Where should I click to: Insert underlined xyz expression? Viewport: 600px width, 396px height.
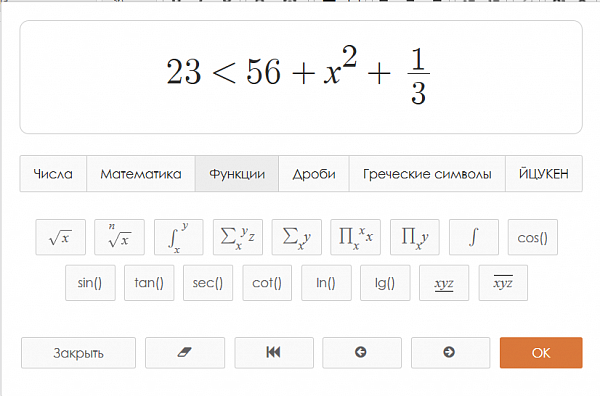click(444, 283)
